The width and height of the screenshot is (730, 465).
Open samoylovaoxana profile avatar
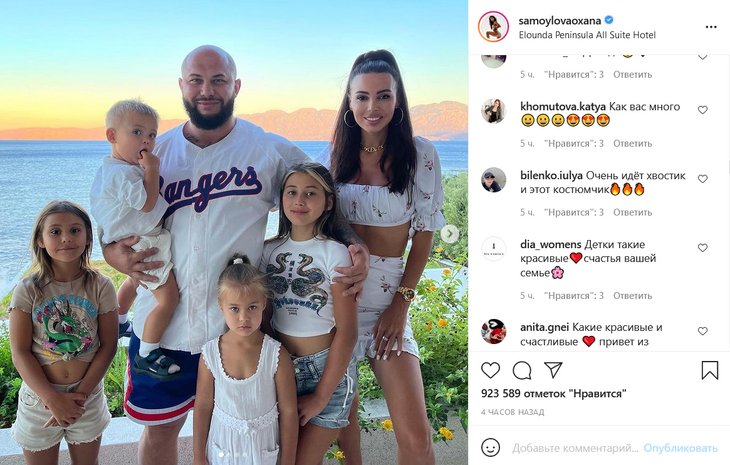pos(493,27)
